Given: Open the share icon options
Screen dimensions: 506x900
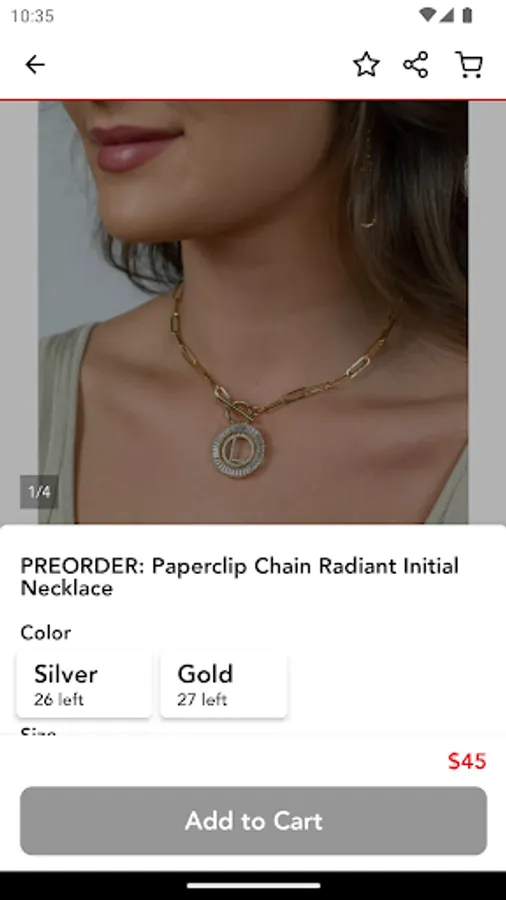Looking at the screenshot, I should coord(416,64).
